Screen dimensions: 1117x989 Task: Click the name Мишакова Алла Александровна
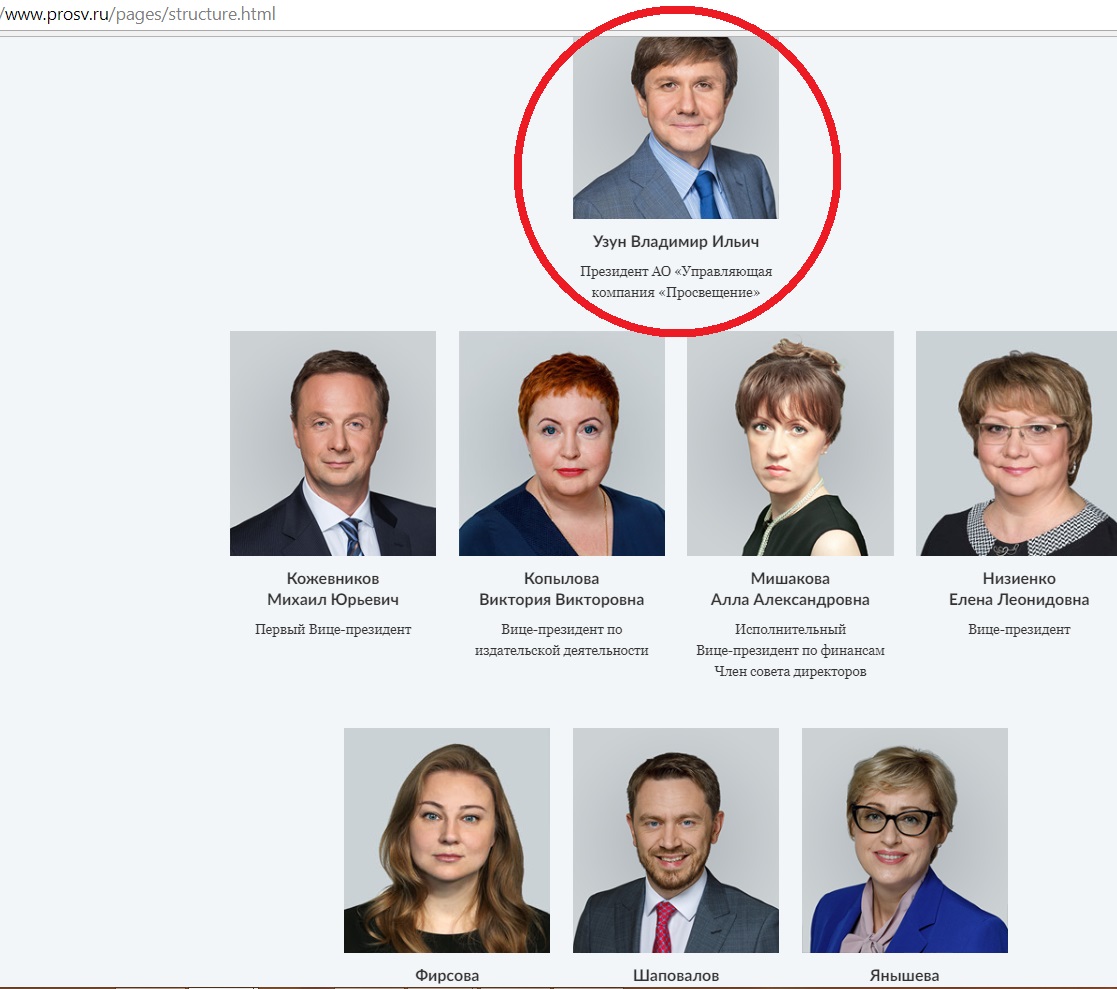(790, 589)
